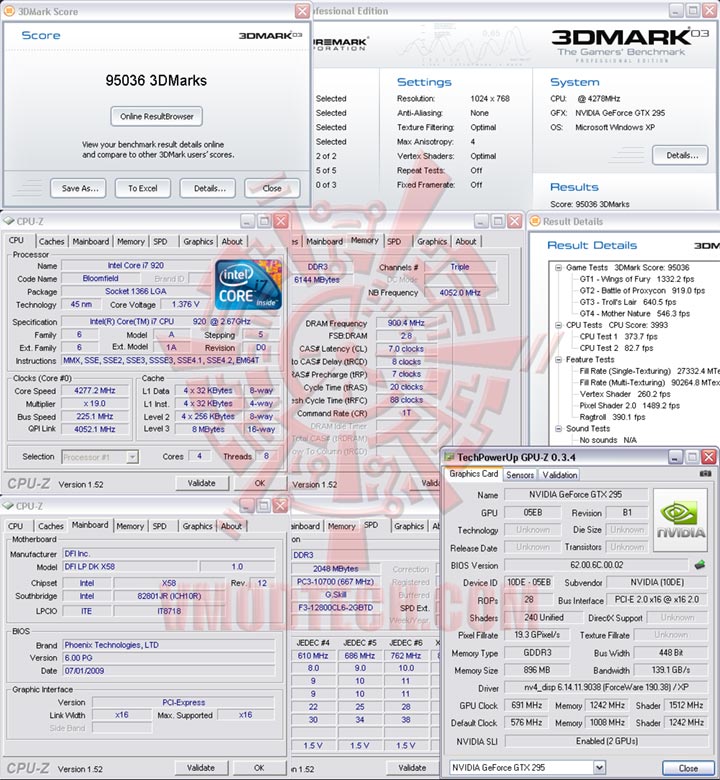The width and height of the screenshot is (720, 780).
Task: Click the camera screenshot icon in GPU-Z
Action: tap(705, 474)
